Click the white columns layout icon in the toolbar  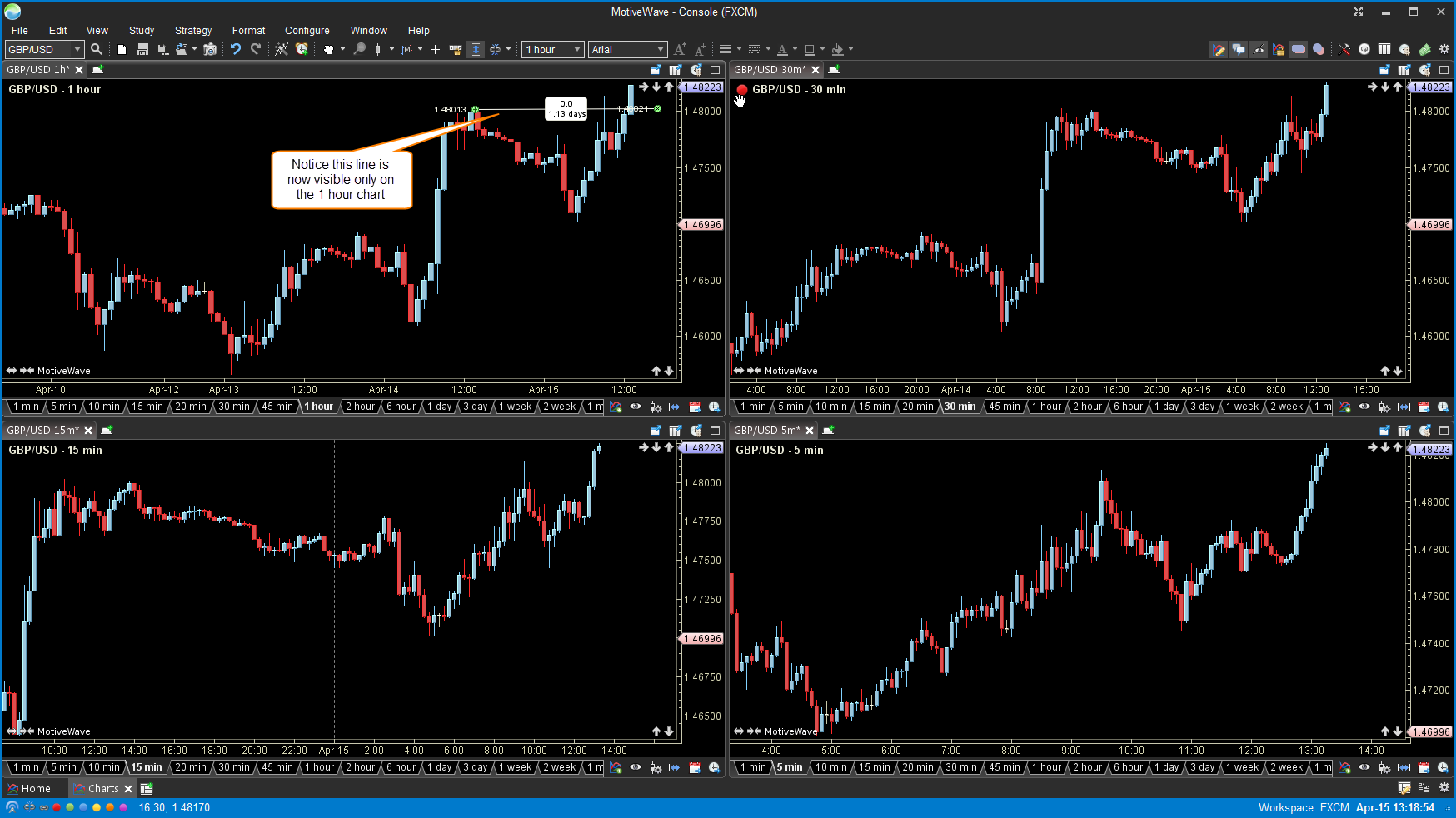1384,49
